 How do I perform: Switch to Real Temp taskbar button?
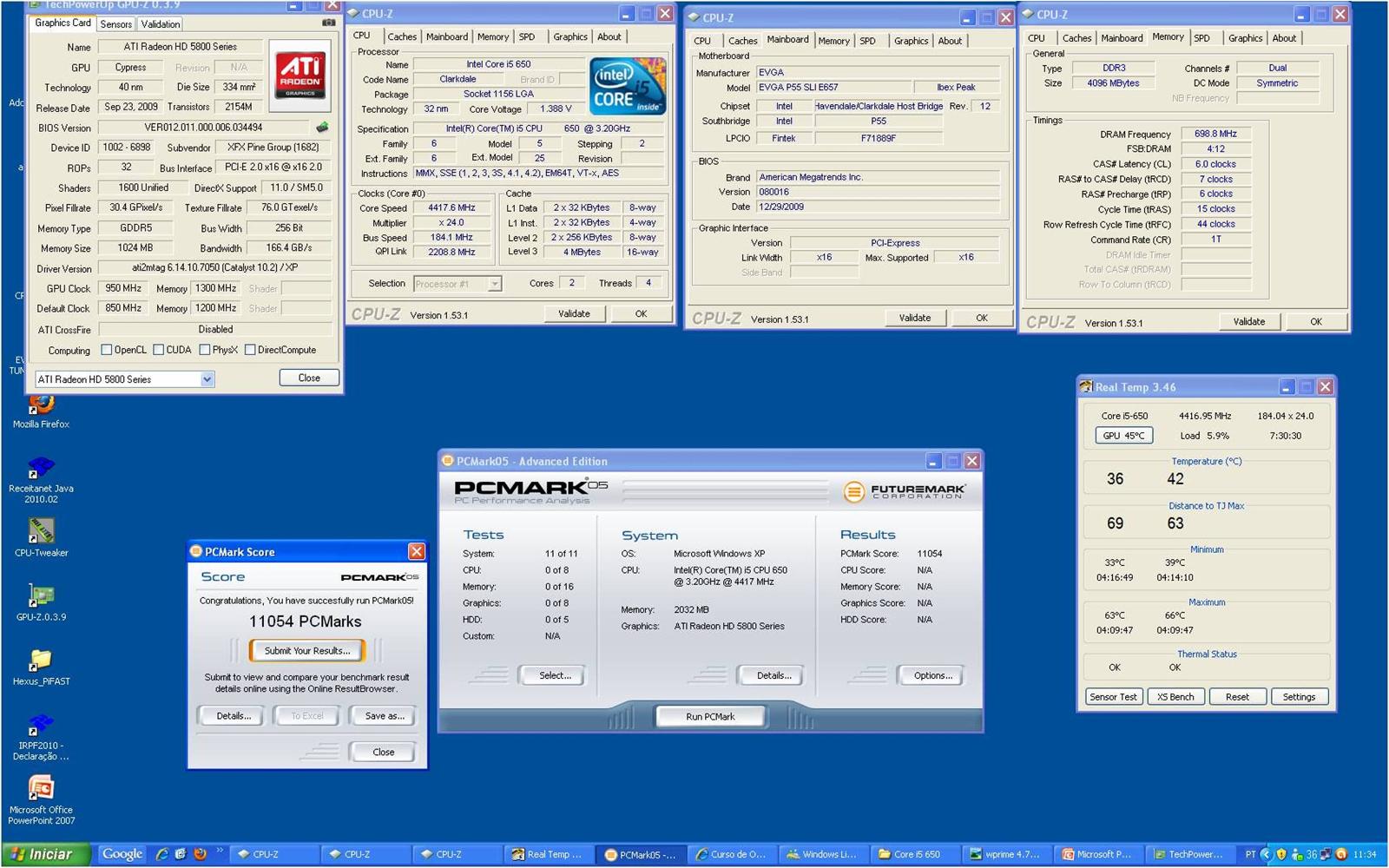coord(550,854)
